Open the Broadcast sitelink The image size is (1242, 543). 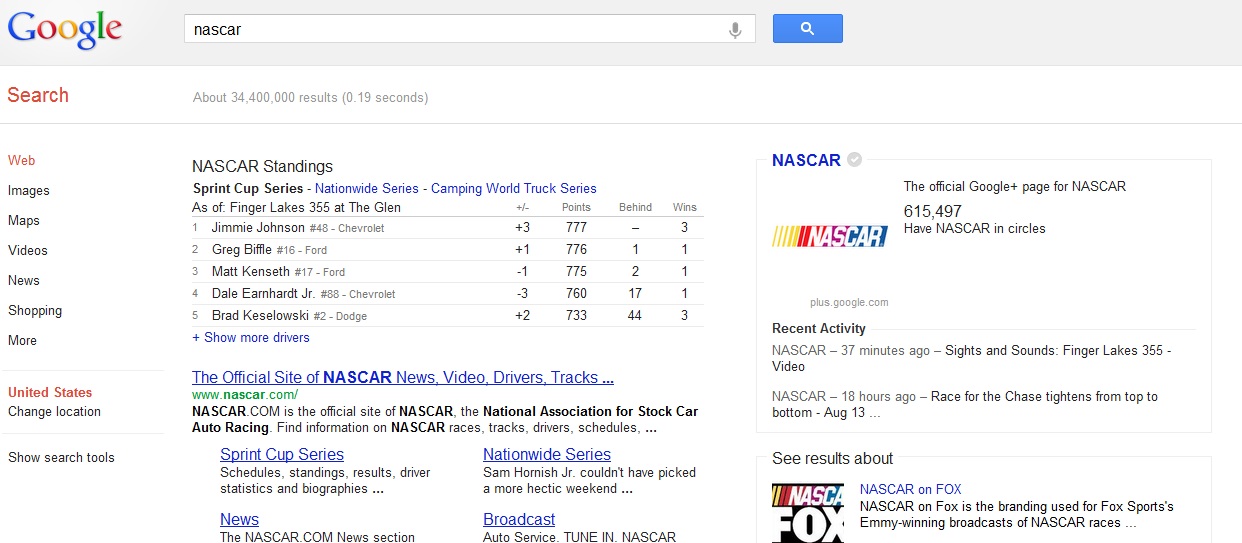[519, 519]
